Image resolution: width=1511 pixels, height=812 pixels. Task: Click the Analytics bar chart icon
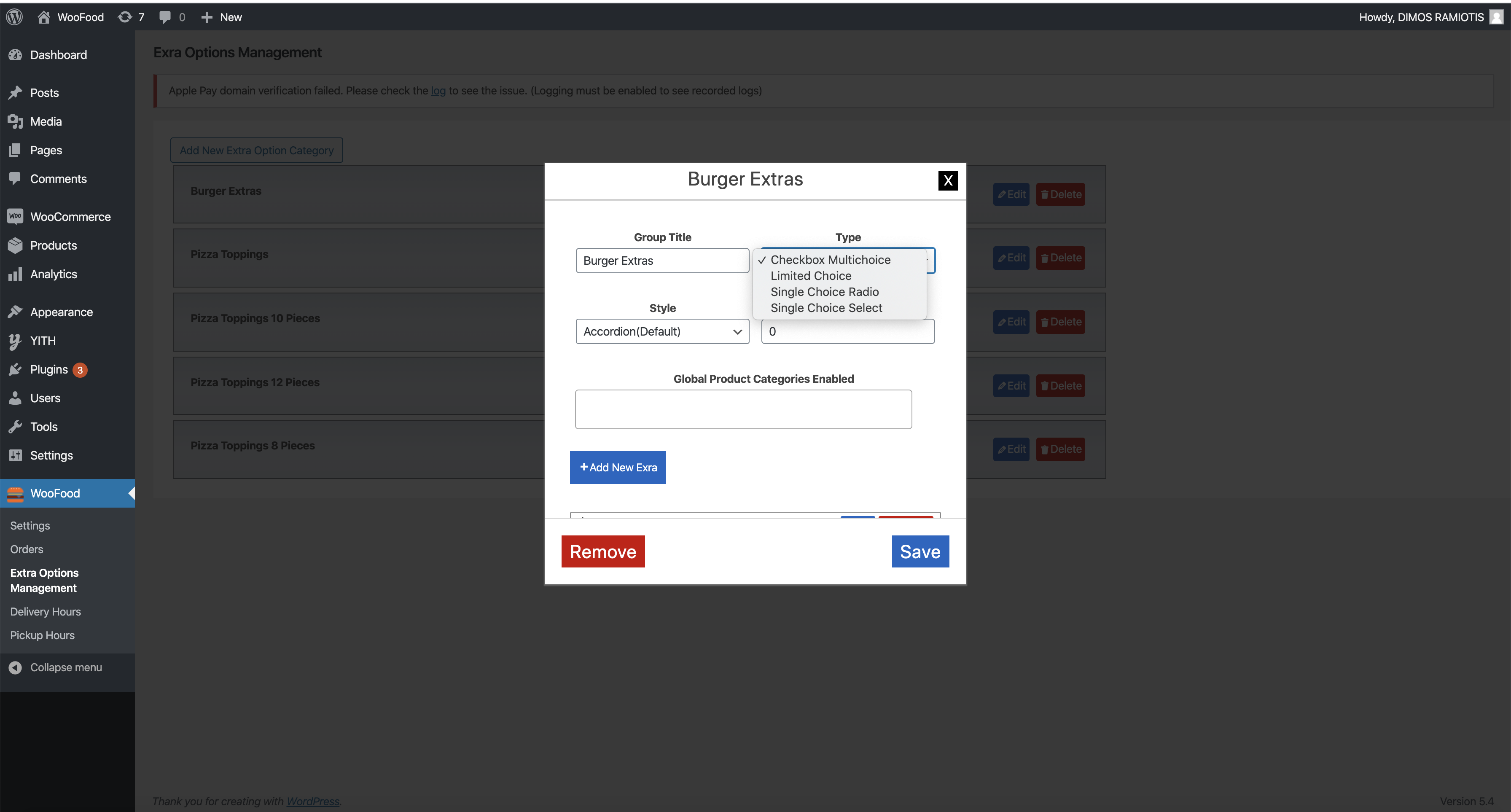coord(15,274)
